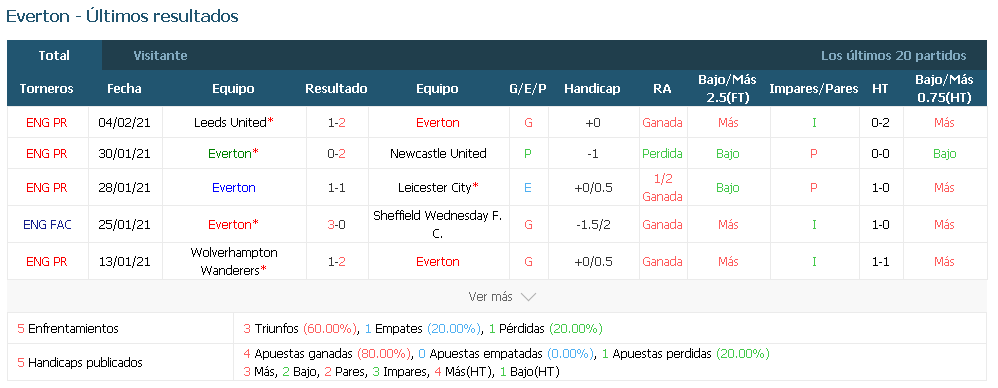Open Sheffield Wednesday F.C. team link
Screen dimensions: 998x388
coord(438,225)
